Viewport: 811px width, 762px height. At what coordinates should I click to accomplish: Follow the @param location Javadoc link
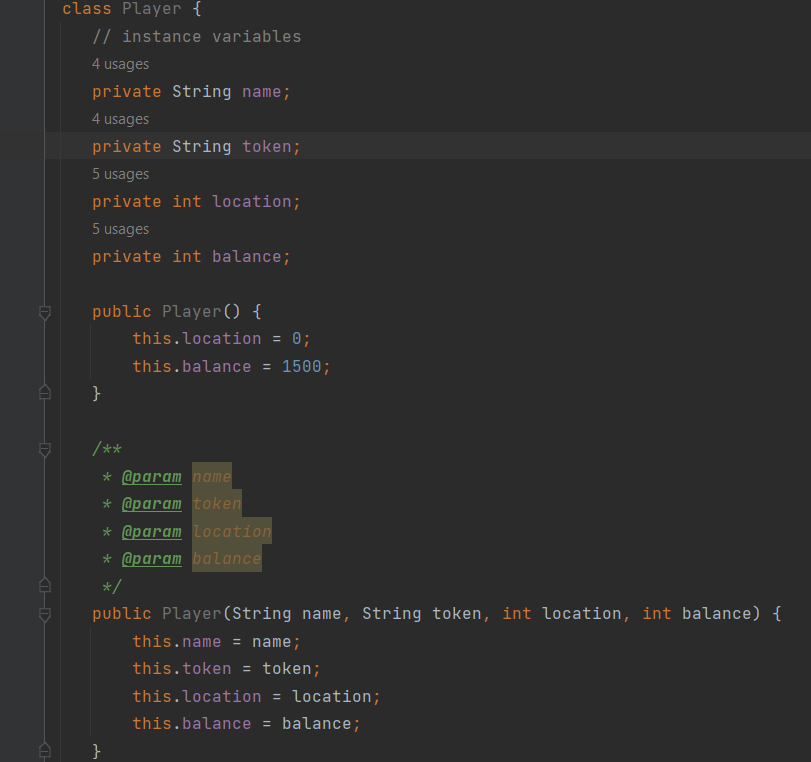(x=152, y=531)
